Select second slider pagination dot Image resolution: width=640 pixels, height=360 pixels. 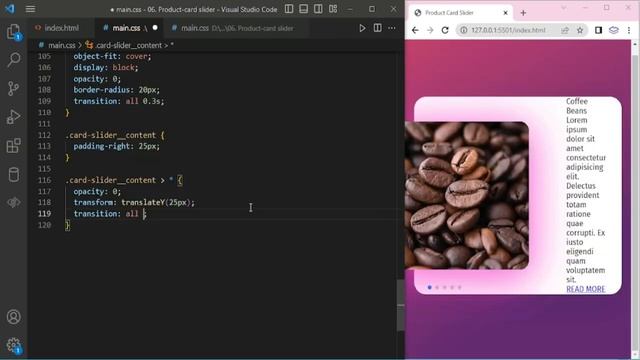click(x=437, y=287)
